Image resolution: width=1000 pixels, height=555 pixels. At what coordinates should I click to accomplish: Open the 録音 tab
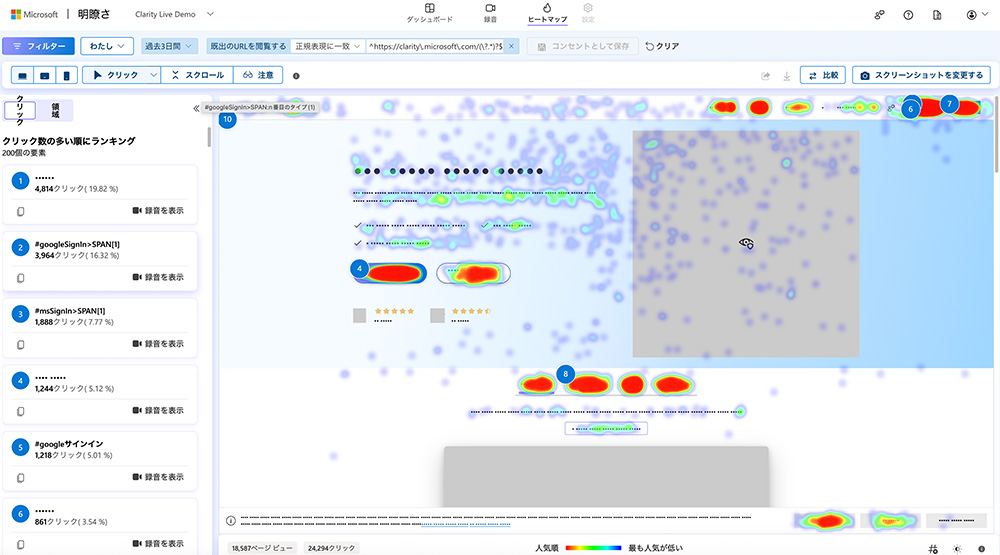coord(490,13)
